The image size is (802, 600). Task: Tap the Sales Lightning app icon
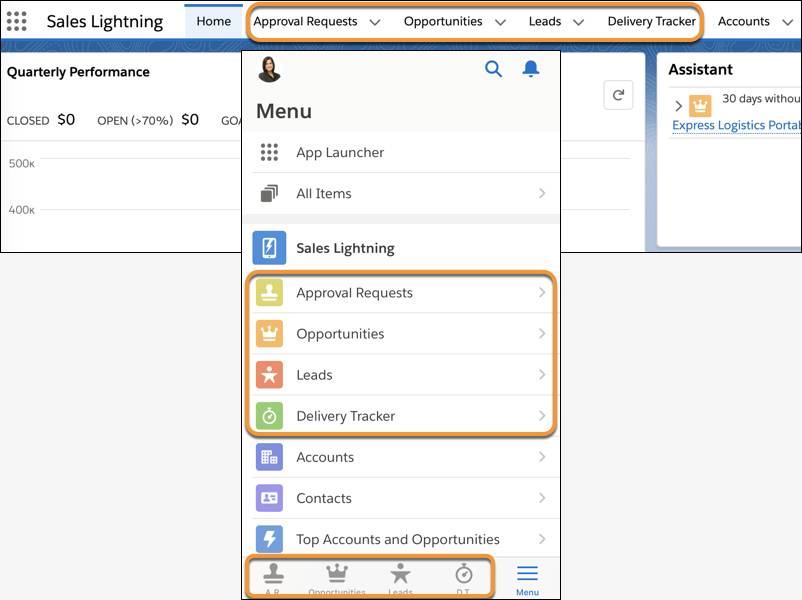[x=269, y=248]
